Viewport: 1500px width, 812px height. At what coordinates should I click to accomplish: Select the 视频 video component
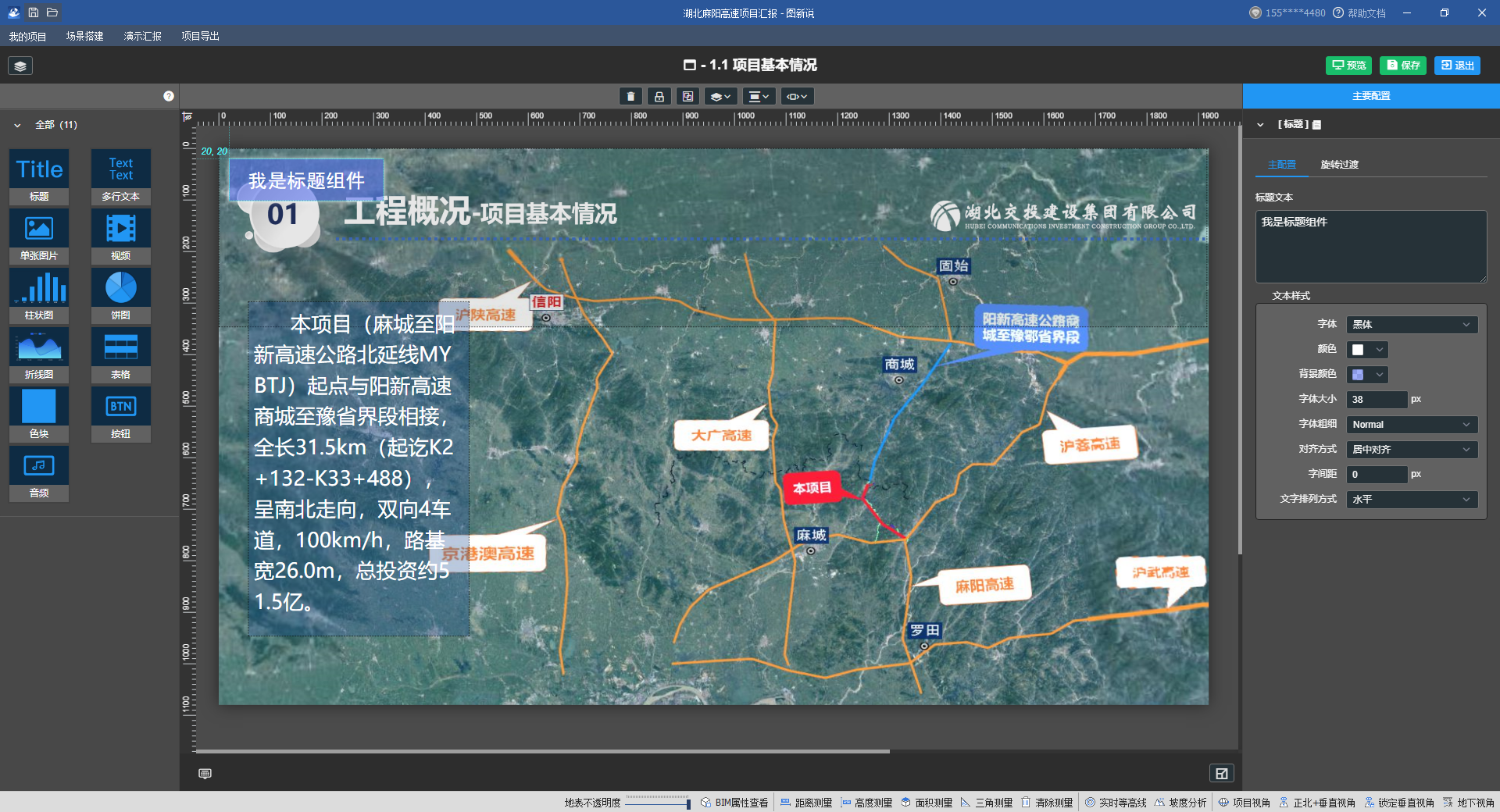point(120,236)
